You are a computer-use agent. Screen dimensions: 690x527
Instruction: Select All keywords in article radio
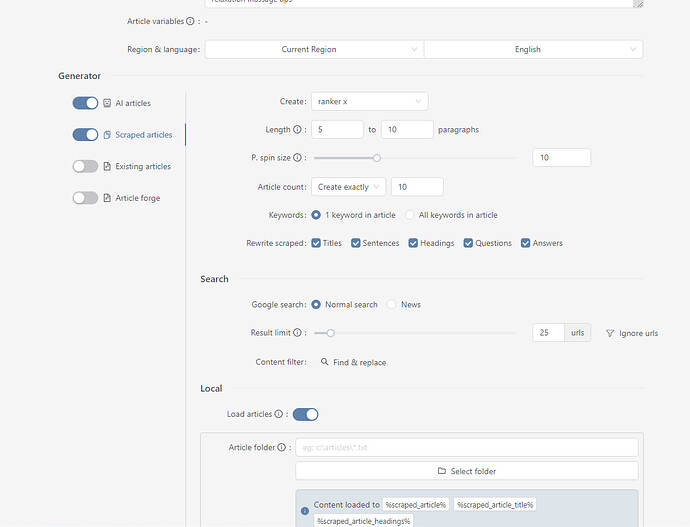click(x=410, y=215)
